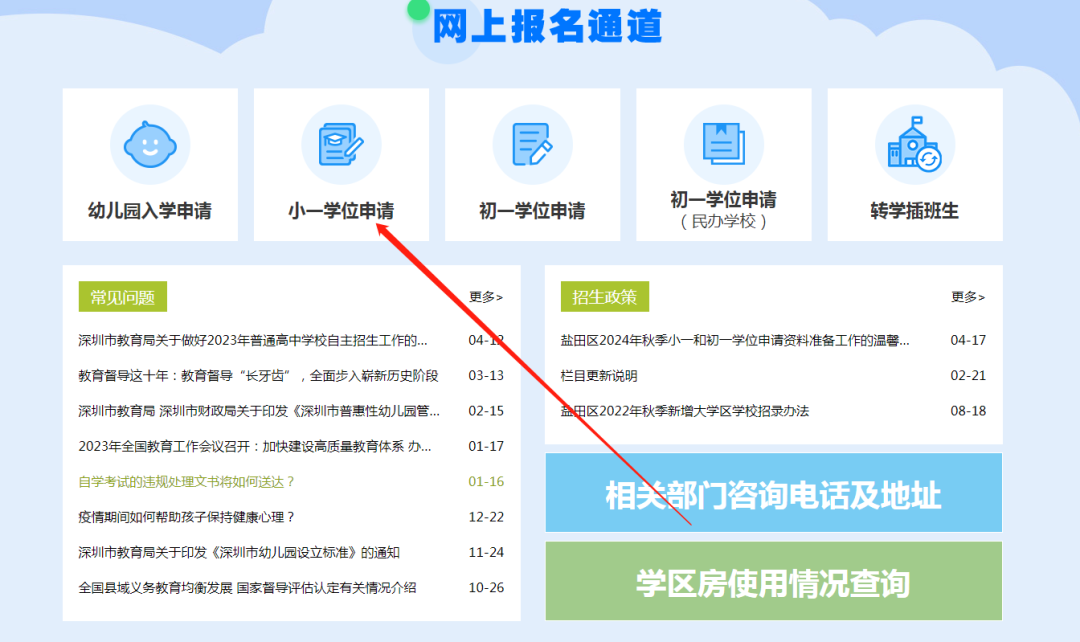Click the 10-26 date in 常见问题
The width and height of the screenshot is (1080, 642).
pyautogui.click(x=486, y=588)
